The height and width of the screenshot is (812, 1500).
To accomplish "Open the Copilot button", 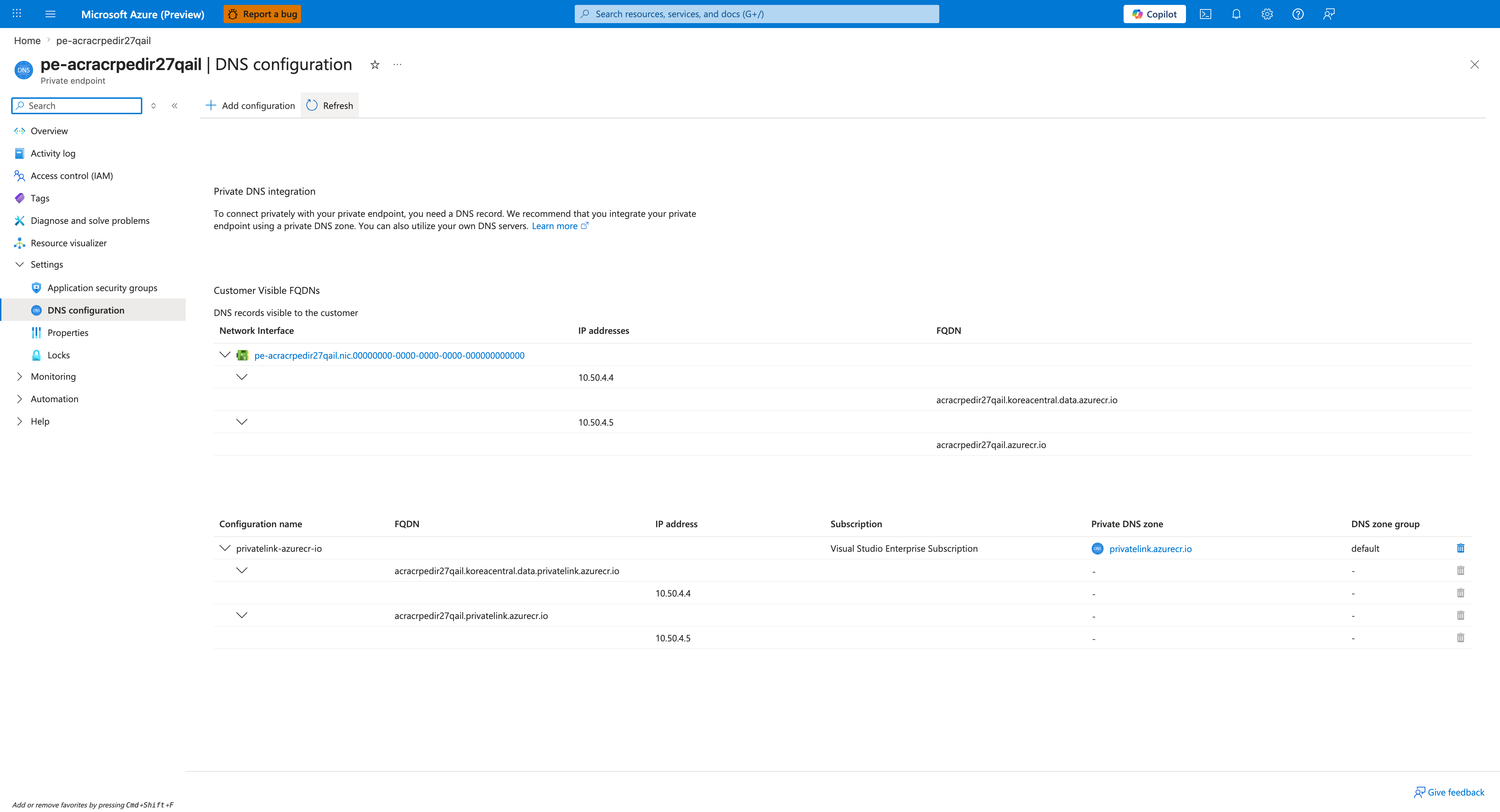I will click(1154, 14).
